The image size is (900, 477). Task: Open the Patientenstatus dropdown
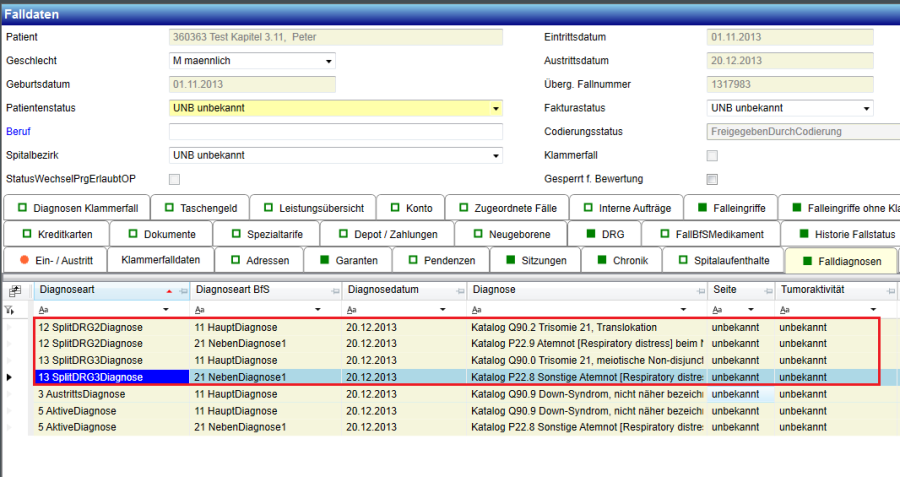[495, 108]
